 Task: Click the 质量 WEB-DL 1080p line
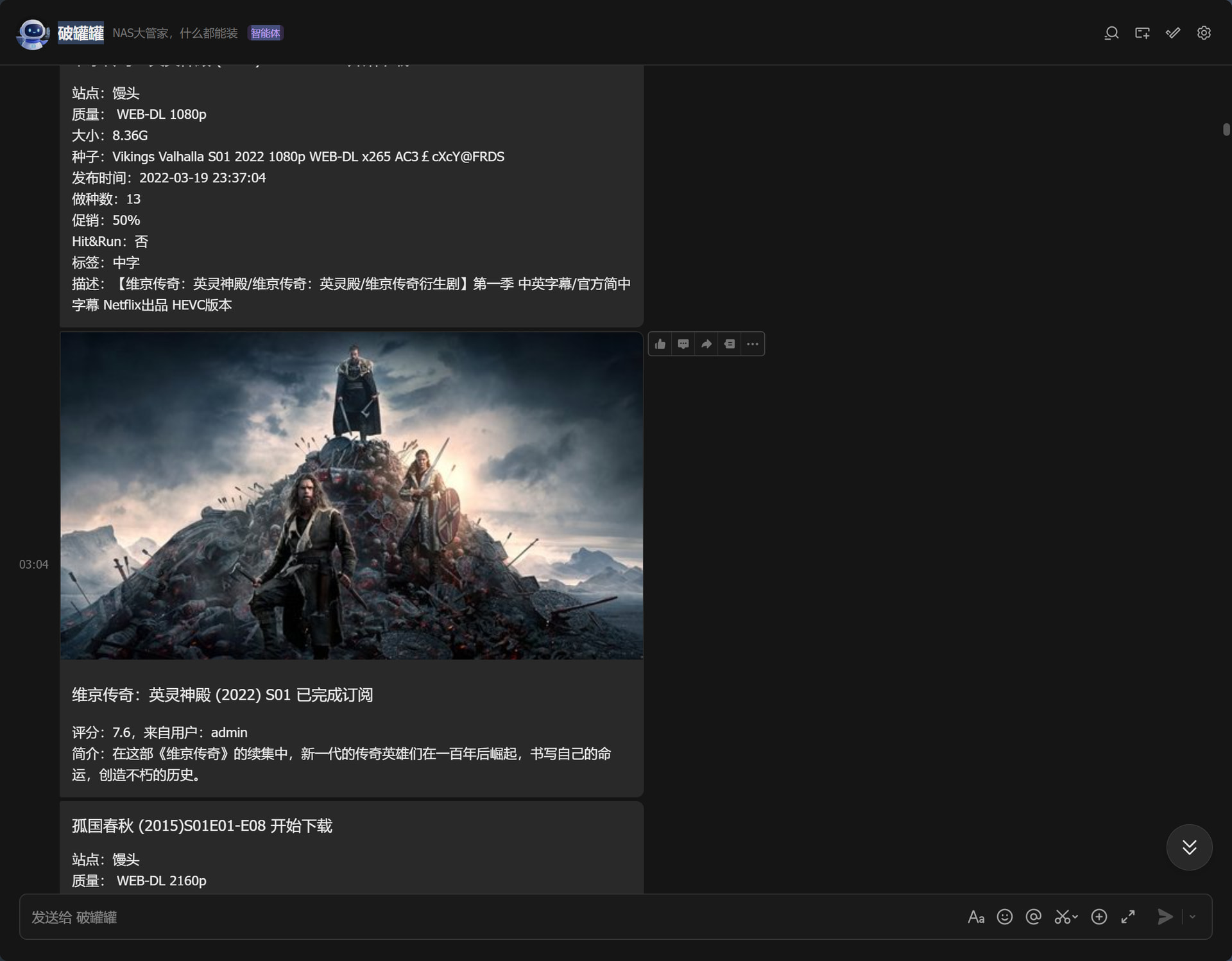[139, 115]
